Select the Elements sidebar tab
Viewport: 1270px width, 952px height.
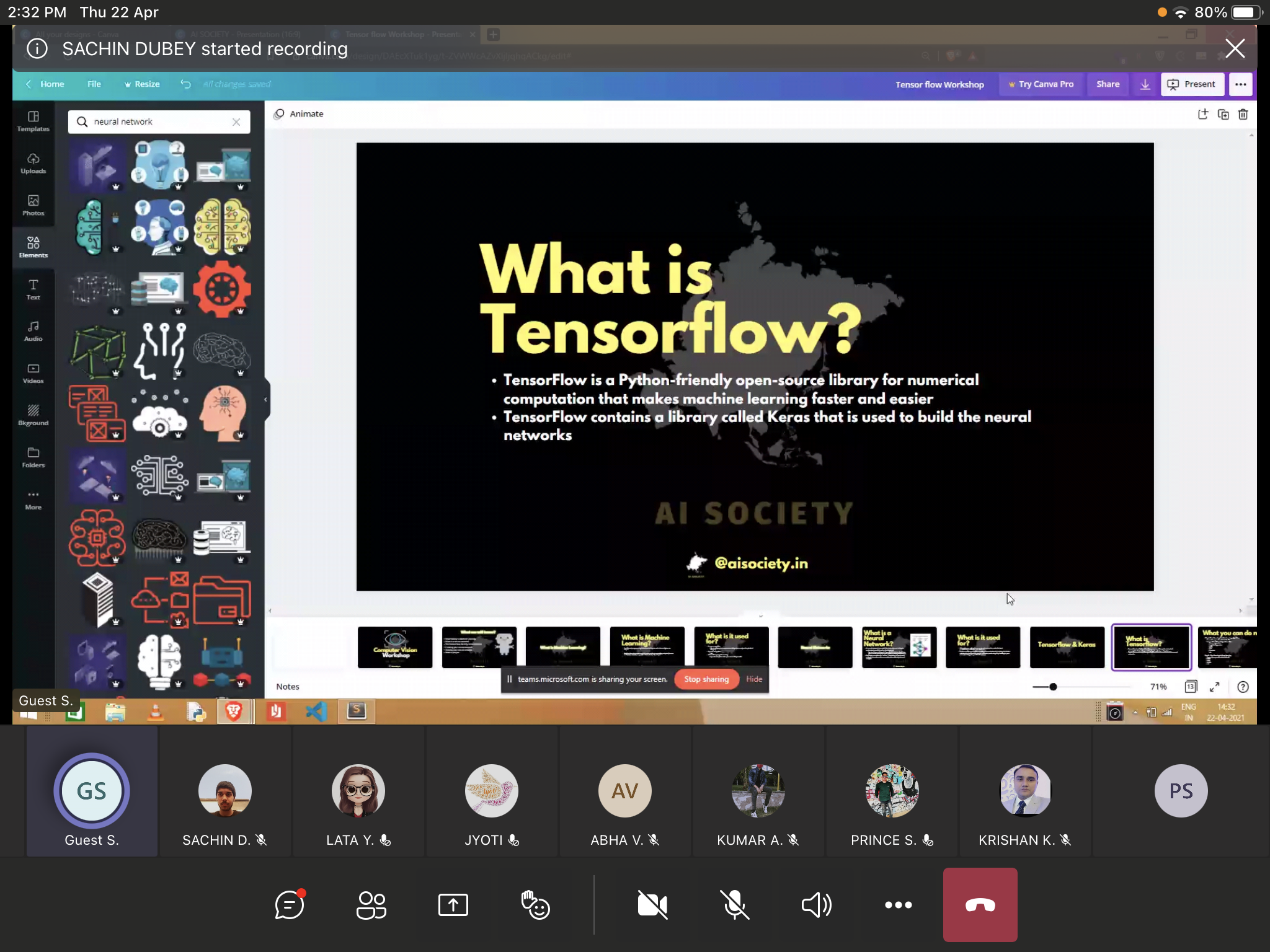click(33, 247)
